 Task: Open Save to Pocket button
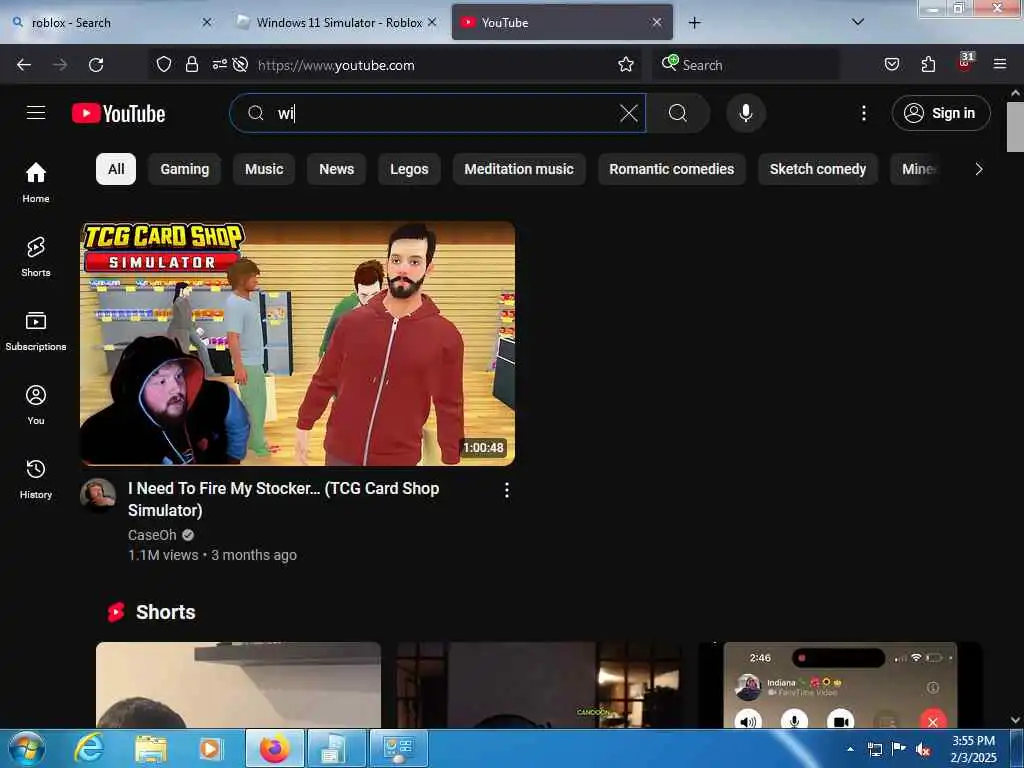pyautogui.click(x=891, y=64)
